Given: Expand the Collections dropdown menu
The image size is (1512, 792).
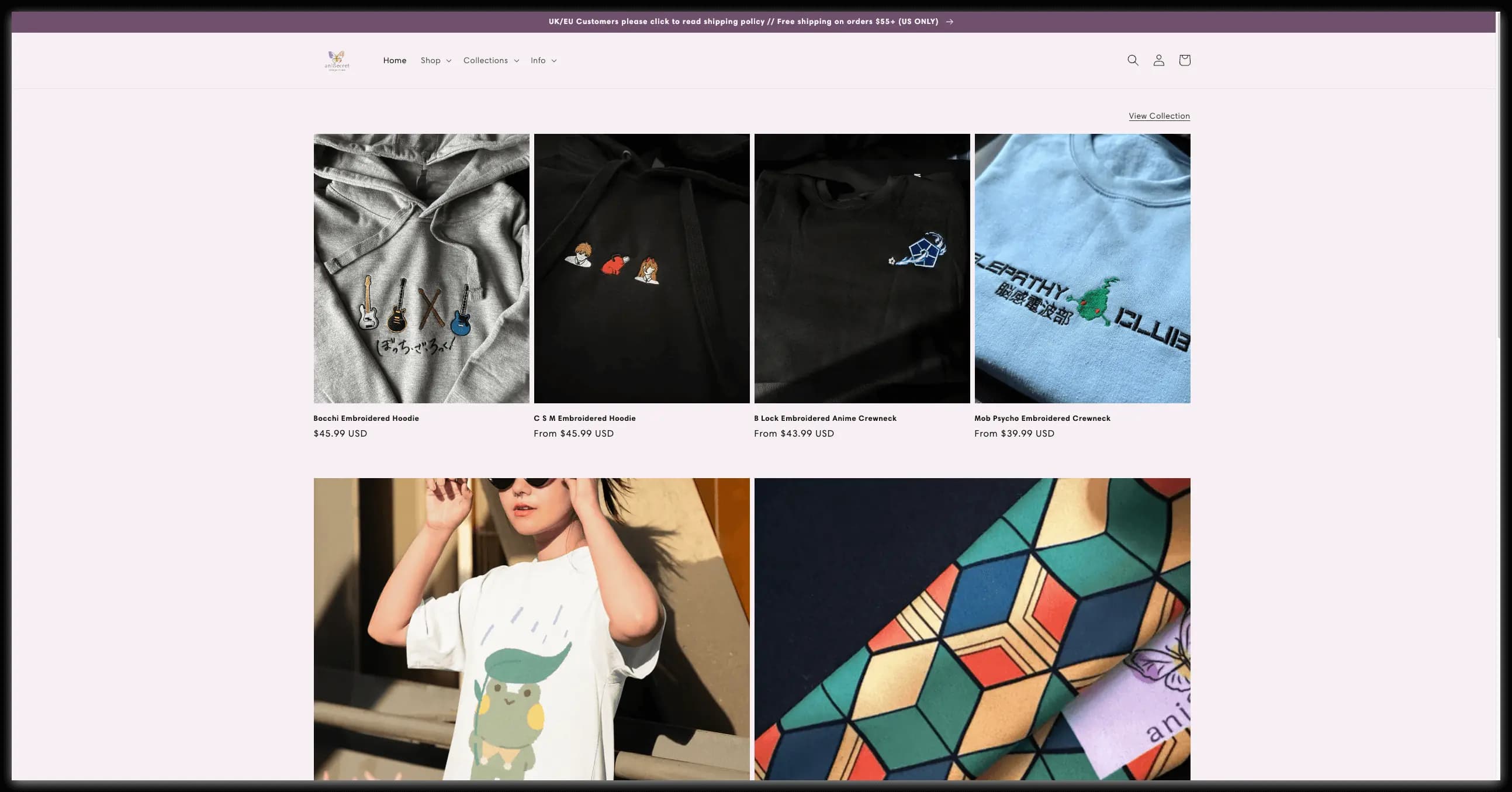Looking at the screenshot, I should [491, 60].
